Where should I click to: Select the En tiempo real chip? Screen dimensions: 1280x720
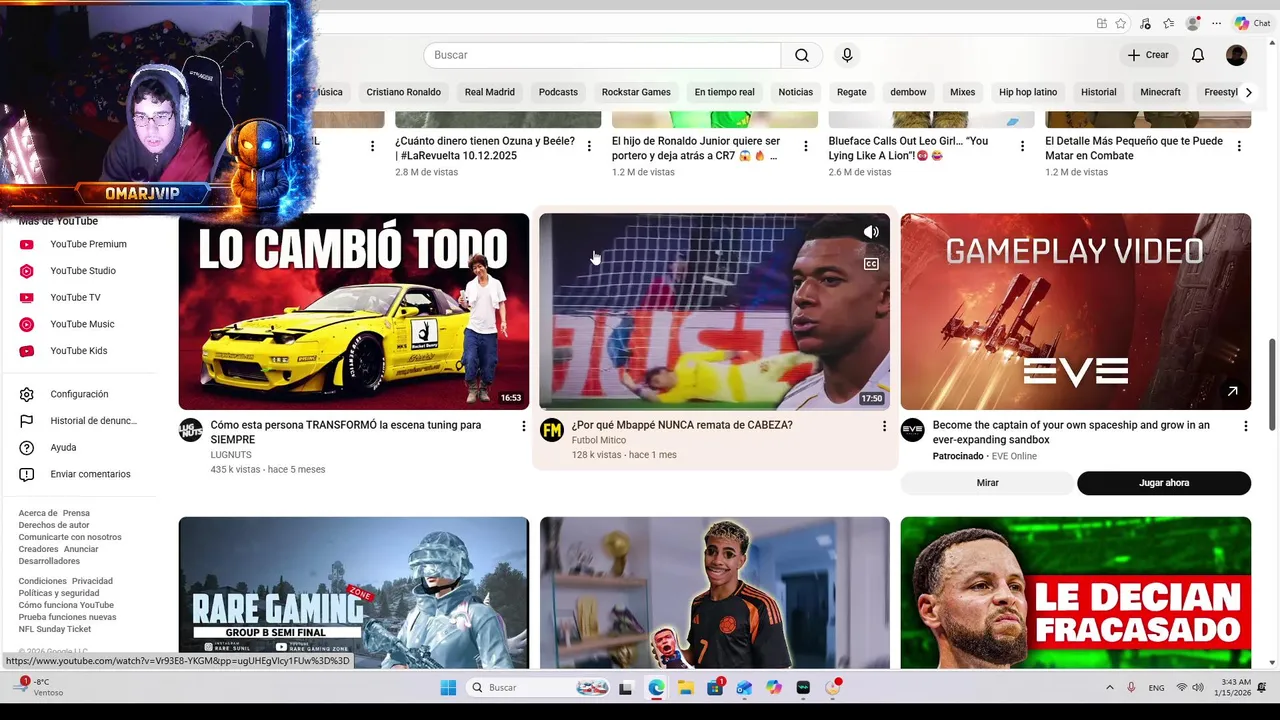click(x=725, y=92)
